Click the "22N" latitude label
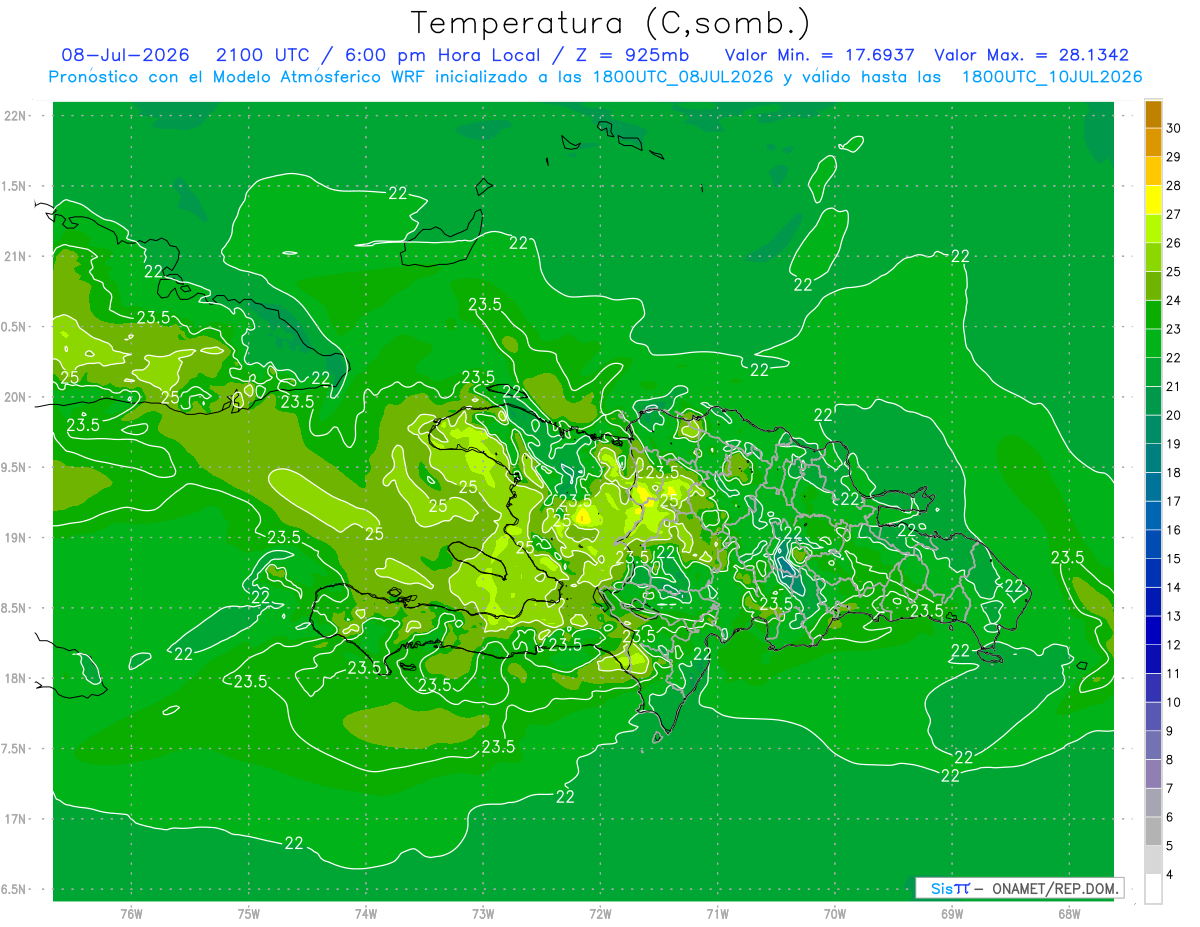1200x927 pixels. [x=16, y=115]
